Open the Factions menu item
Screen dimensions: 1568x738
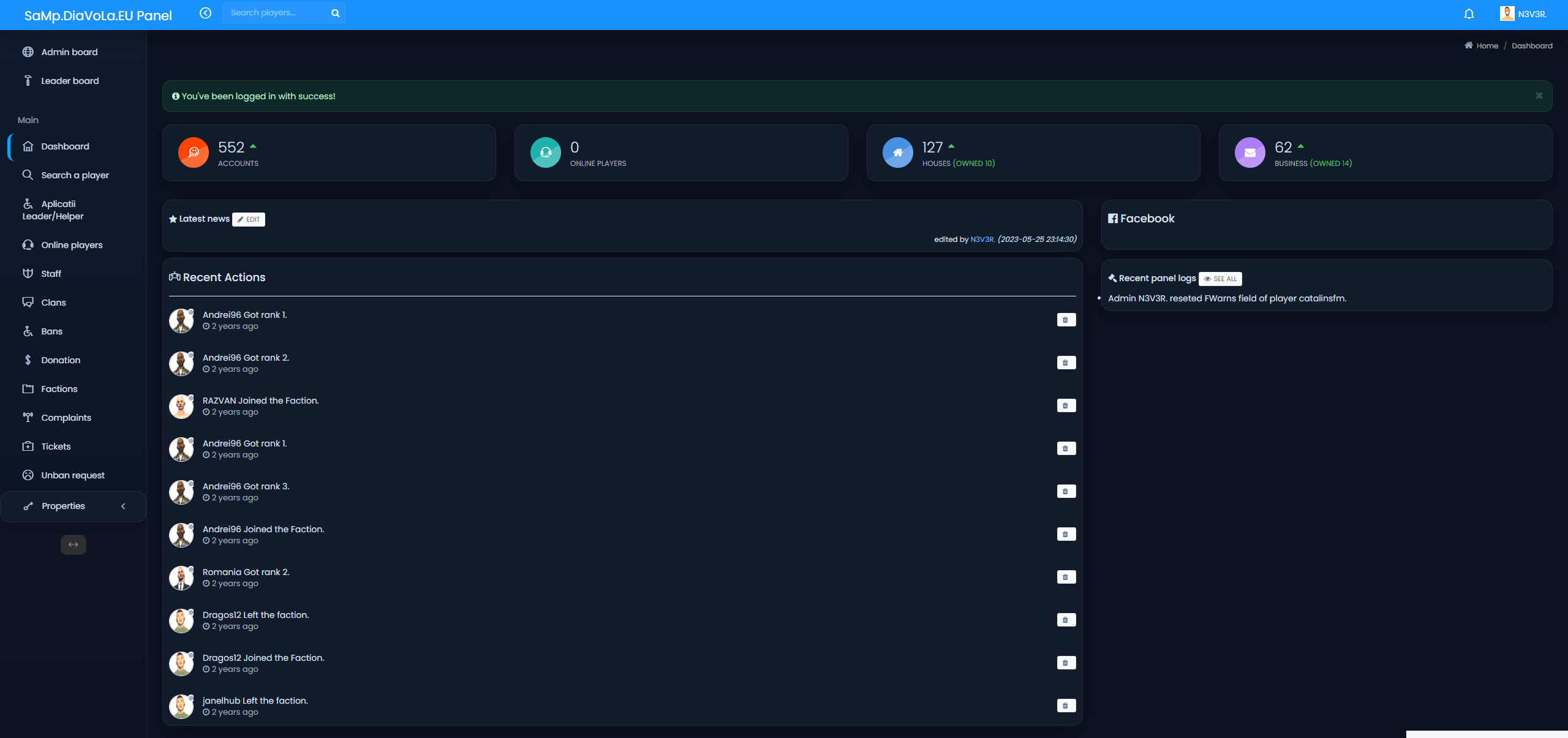click(59, 389)
